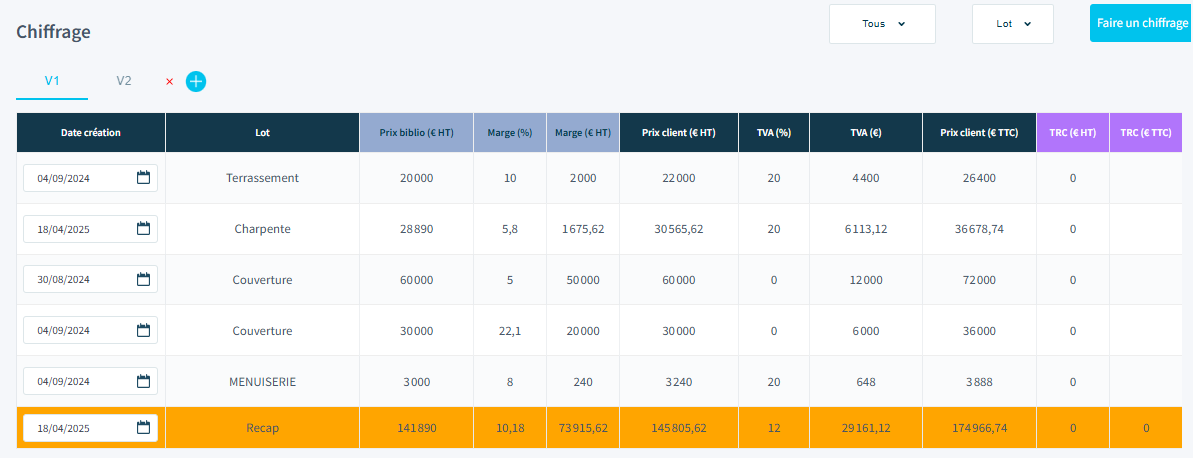Screen dimensions: 1193x458
Task: Open calendar icon in MENUISERIE row
Action: point(143,381)
